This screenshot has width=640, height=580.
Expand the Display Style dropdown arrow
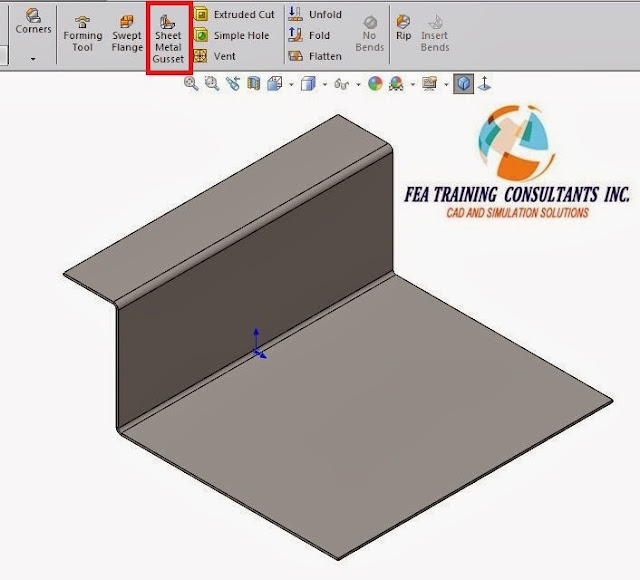325,84
